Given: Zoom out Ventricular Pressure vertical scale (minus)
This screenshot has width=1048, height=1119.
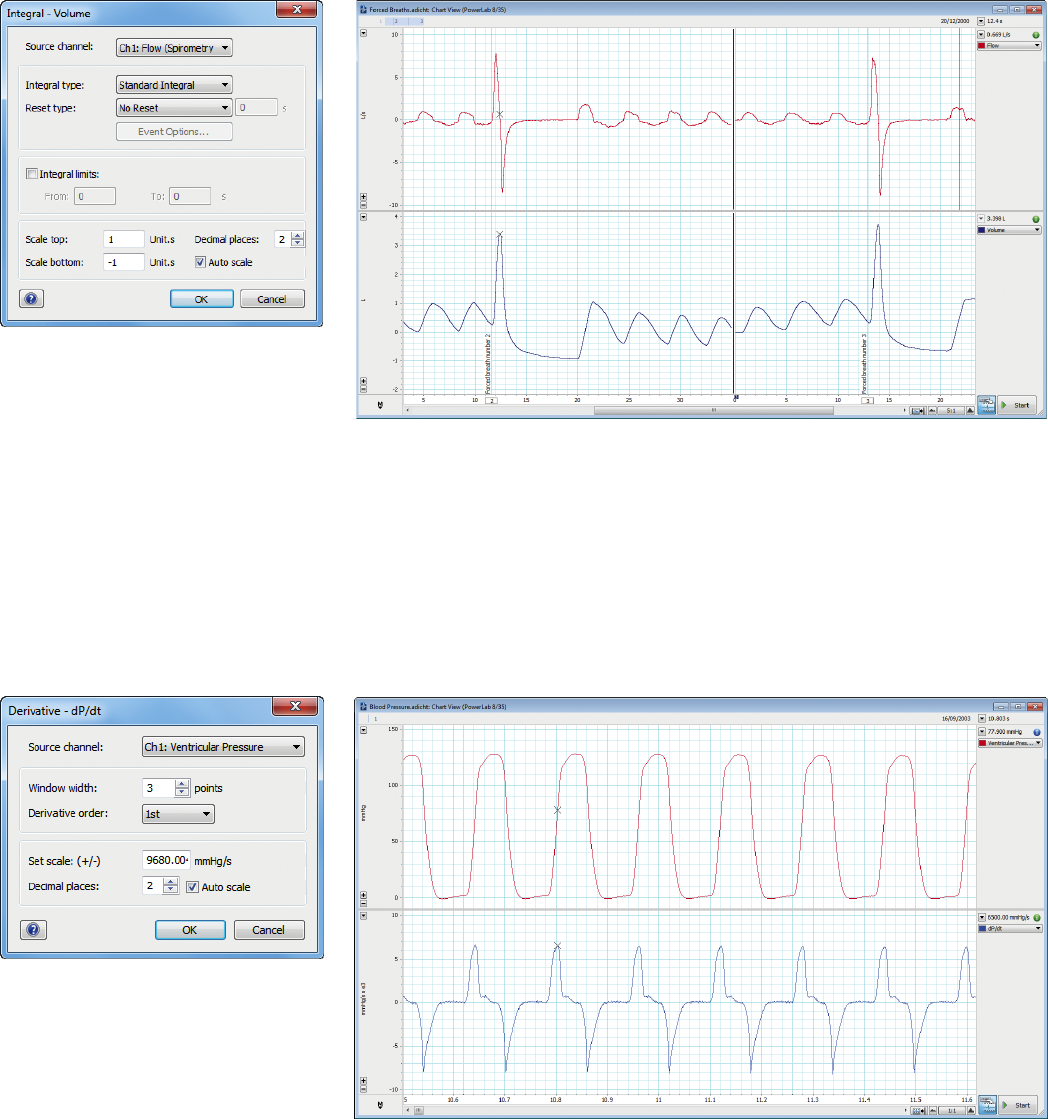Looking at the screenshot, I should (x=363, y=902).
